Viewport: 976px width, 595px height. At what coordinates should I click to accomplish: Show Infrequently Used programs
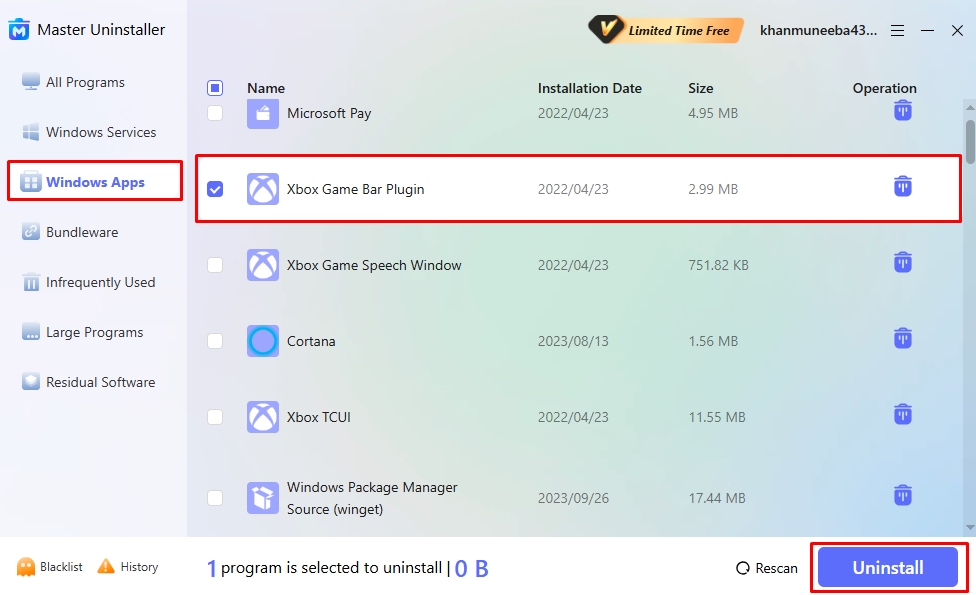[100, 282]
